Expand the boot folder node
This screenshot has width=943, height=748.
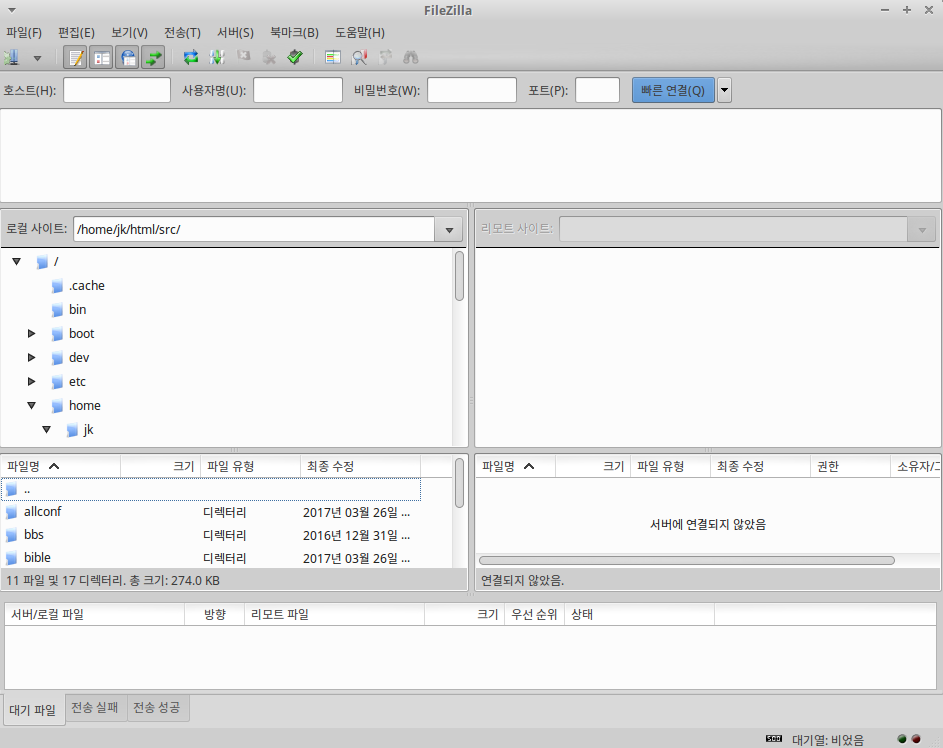pos(32,334)
